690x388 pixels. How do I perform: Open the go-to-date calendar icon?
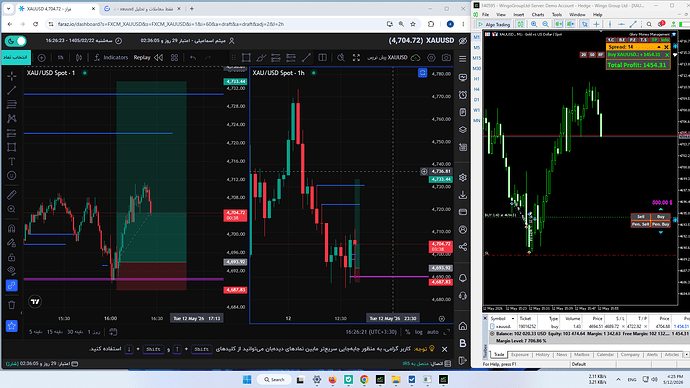pos(113,332)
